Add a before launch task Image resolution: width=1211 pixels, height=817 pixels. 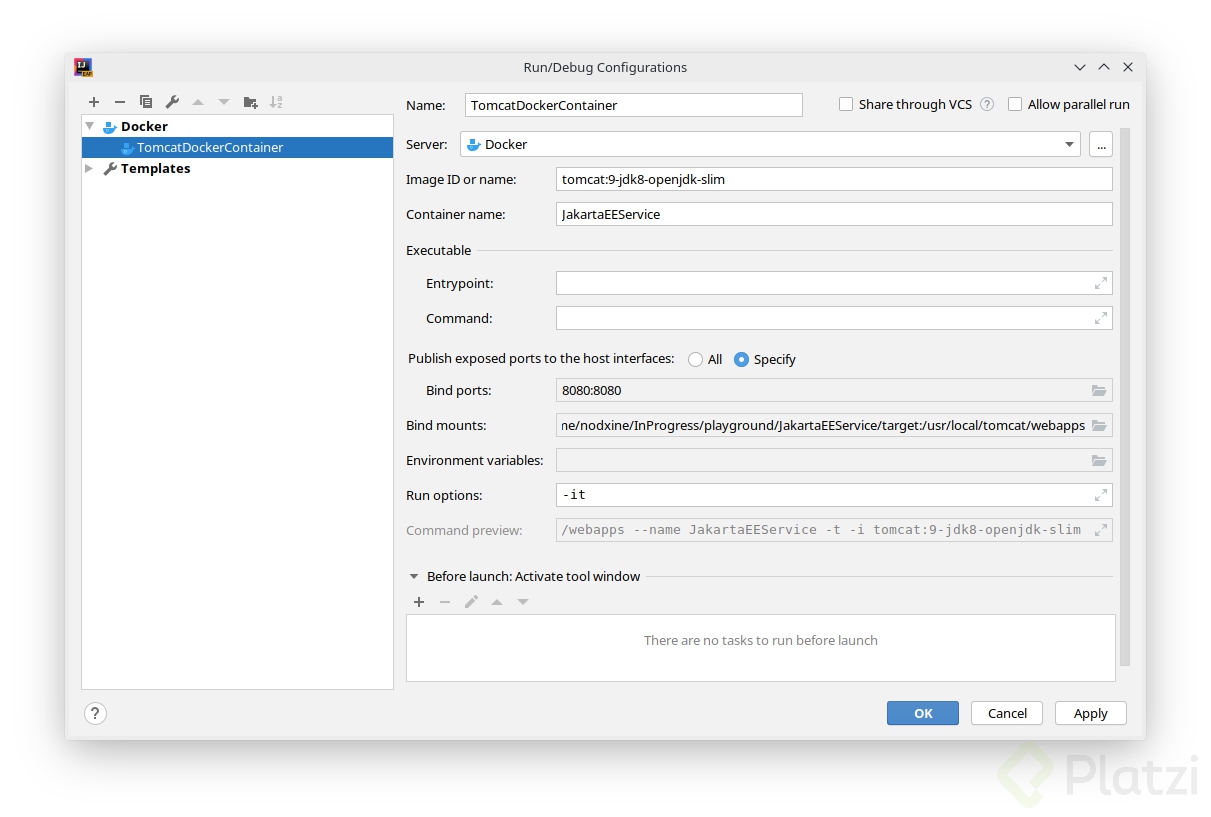click(419, 602)
